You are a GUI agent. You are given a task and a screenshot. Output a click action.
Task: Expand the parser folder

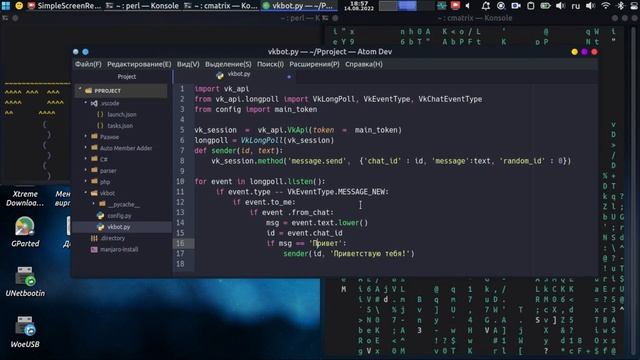(x=86, y=170)
